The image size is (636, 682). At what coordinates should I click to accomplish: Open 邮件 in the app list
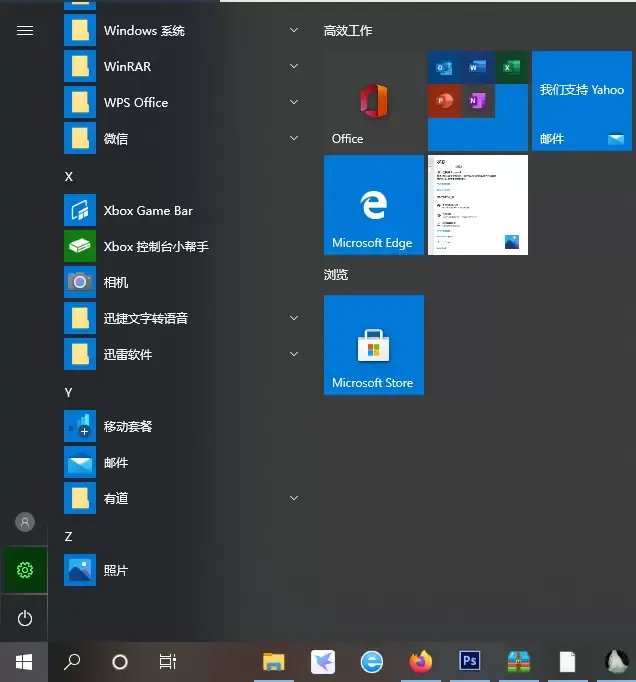click(181, 462)
